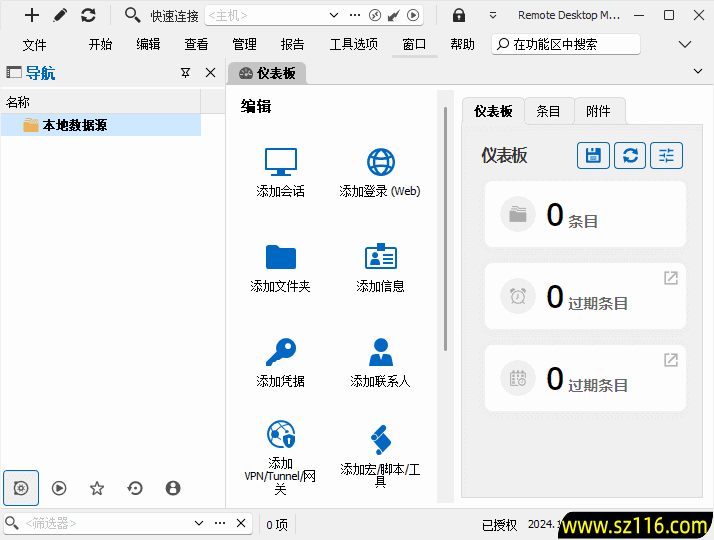Screen dimensions: 714x540
Task: Switch to the 附件 sub-tab
Action: (x=598, y=111)
